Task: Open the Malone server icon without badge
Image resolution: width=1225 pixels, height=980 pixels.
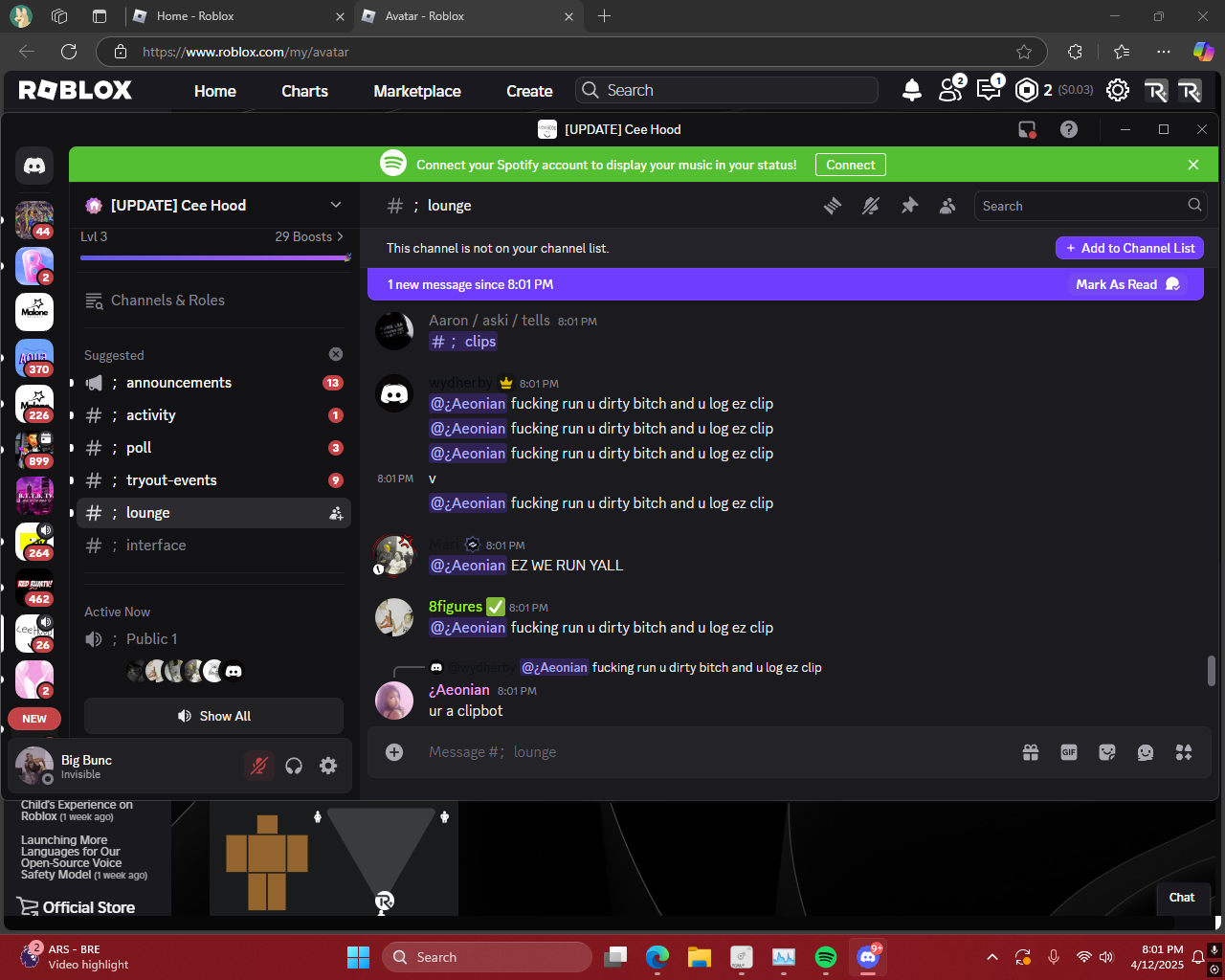Action: pyautogui.click(x=34, y=312)
